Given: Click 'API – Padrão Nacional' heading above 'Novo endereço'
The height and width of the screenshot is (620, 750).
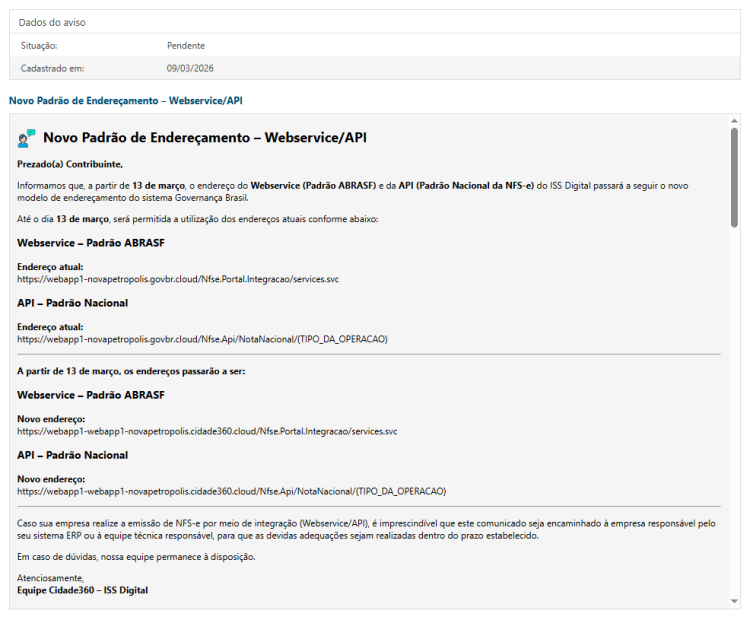Looking at the screenshot, I should click(73, 455).
